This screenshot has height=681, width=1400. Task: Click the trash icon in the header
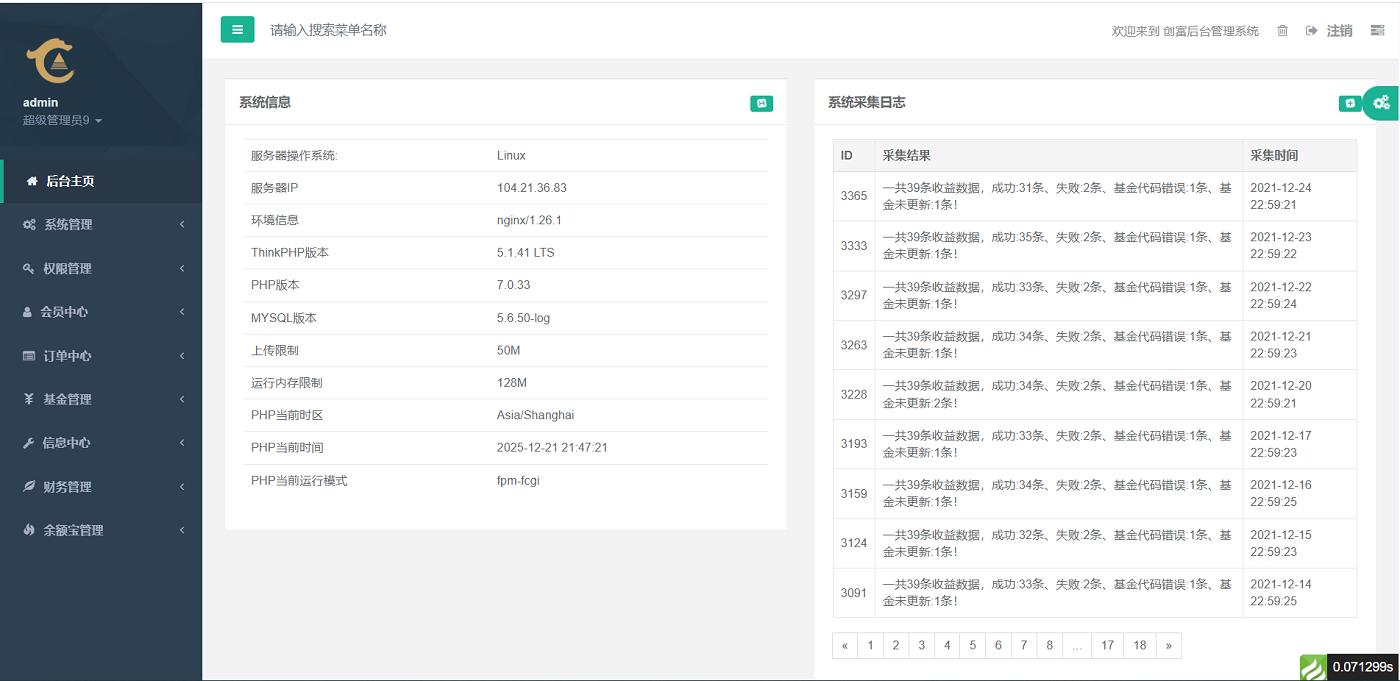[x=1282, y=31]
